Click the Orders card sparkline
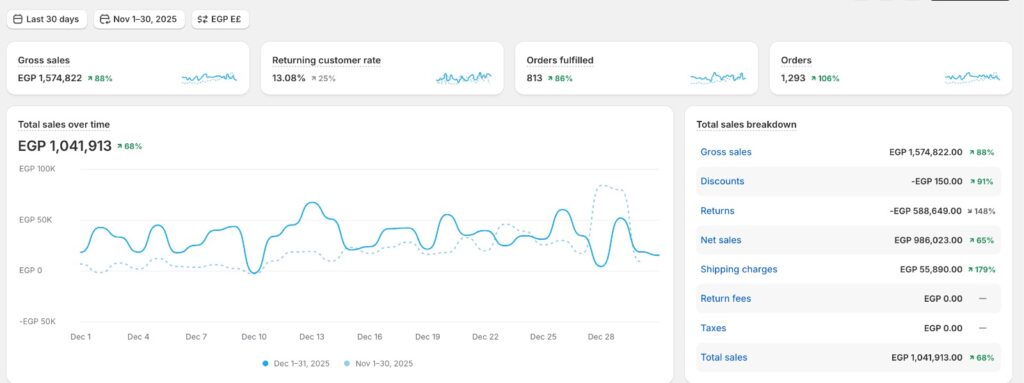The width and height of the screenshot is (1024, 383). [x=972, y=78]
